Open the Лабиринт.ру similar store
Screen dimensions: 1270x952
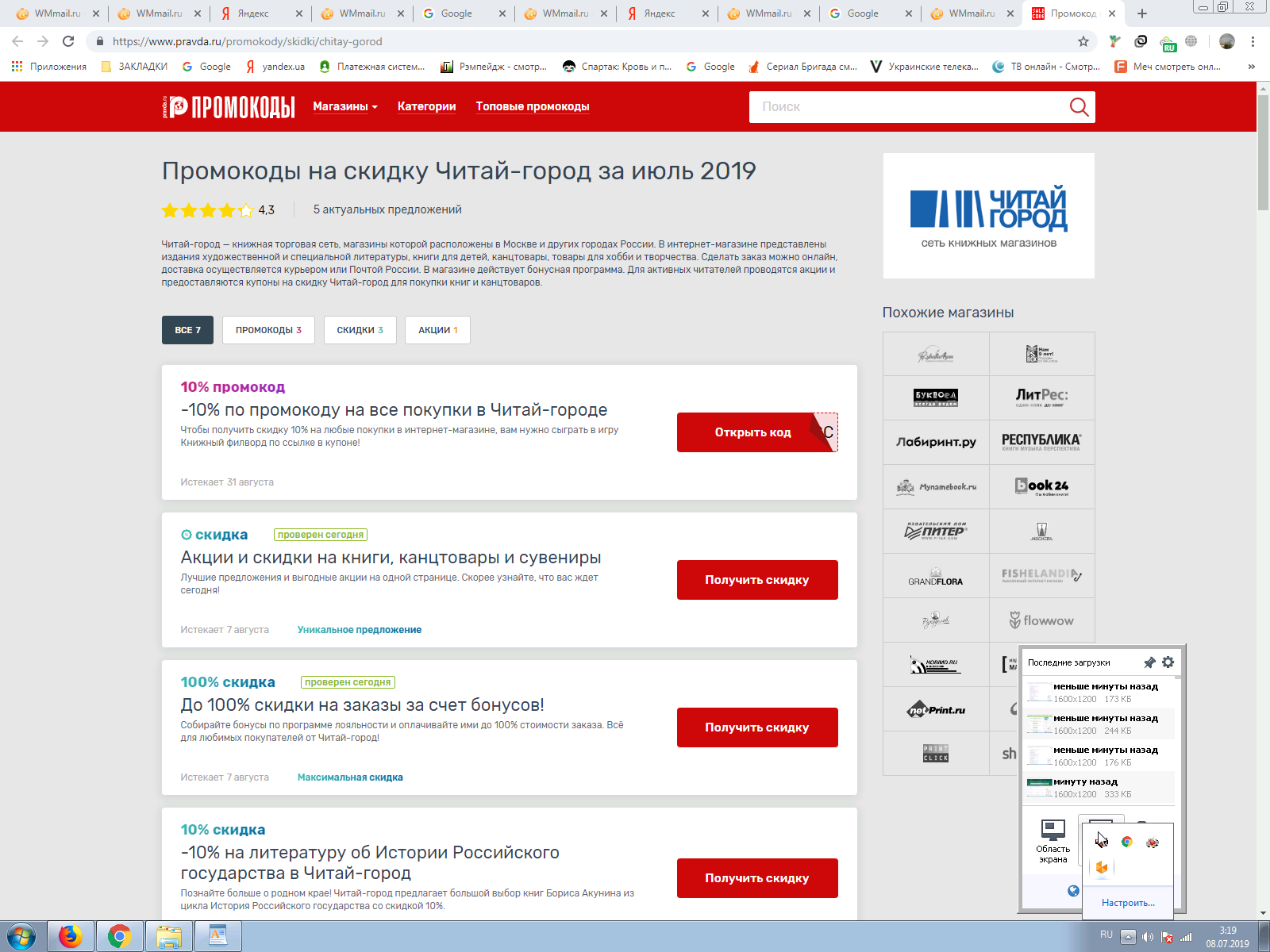click(x=936, y=442)
